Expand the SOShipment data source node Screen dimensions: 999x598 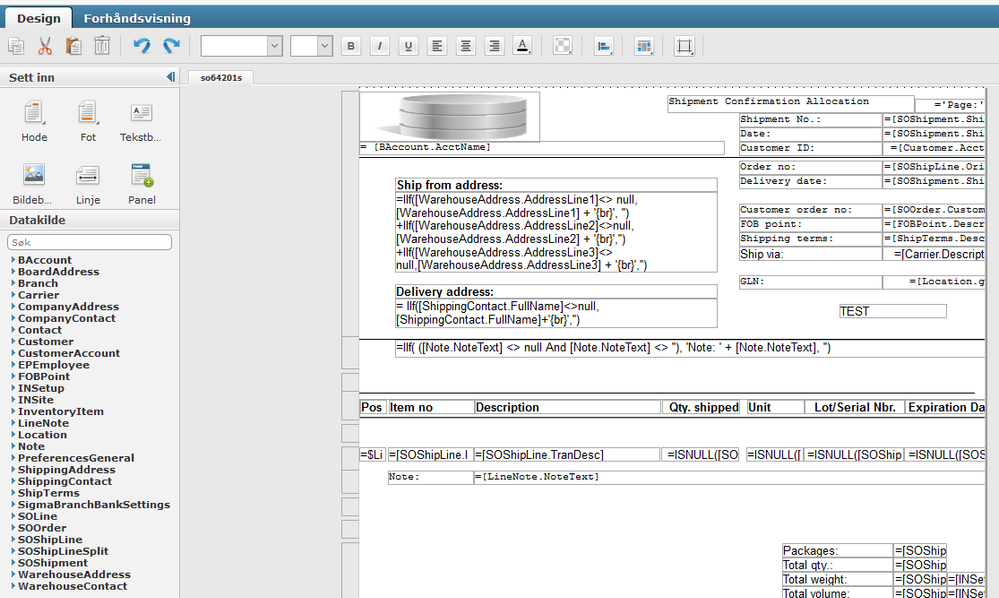coord(13,563)
